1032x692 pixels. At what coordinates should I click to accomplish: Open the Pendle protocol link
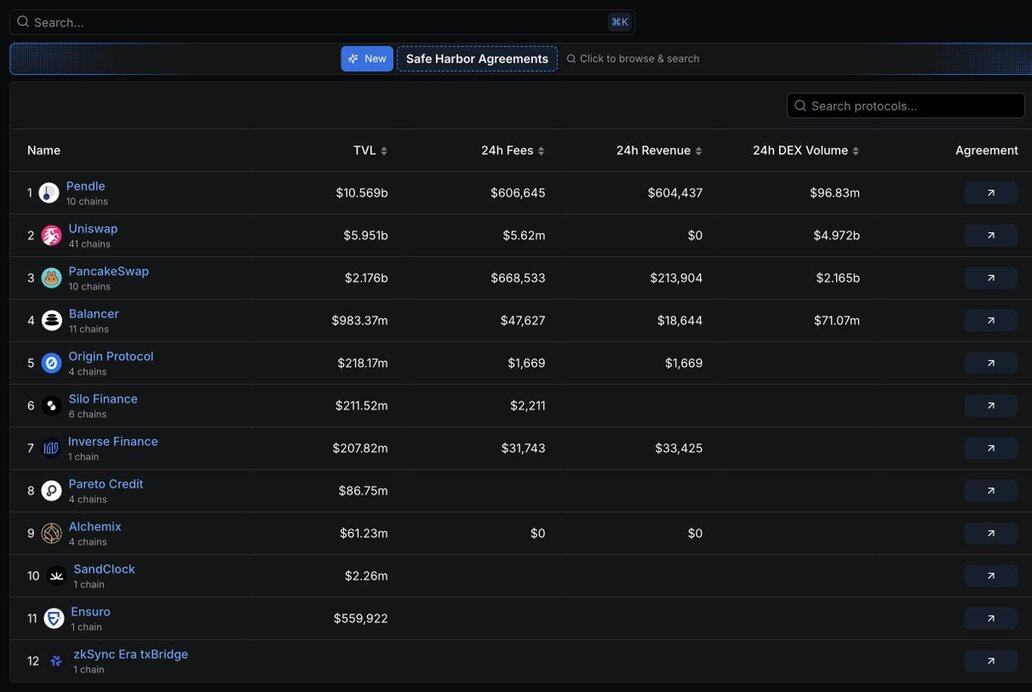click(86, 186)
